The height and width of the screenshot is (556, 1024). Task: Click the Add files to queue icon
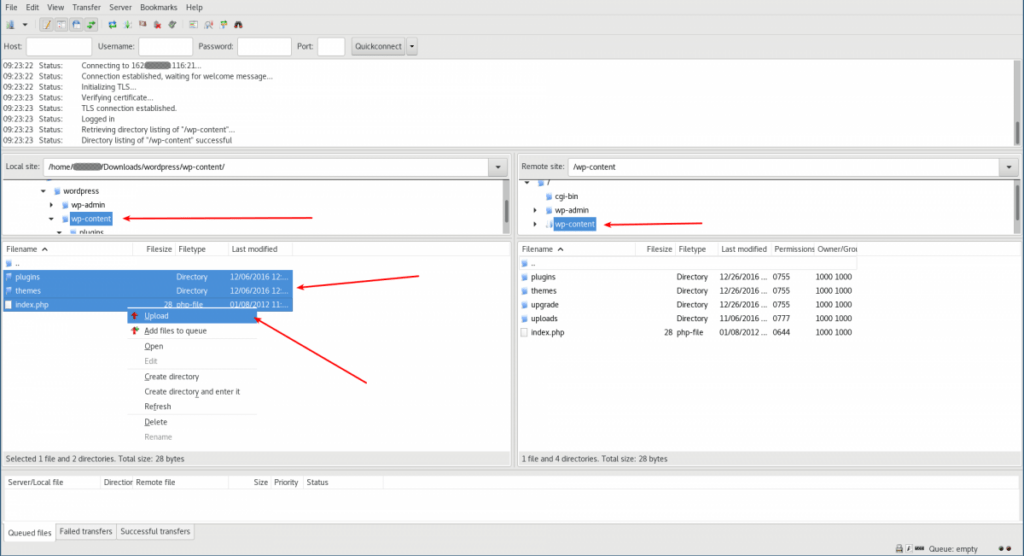click(135, 331)
